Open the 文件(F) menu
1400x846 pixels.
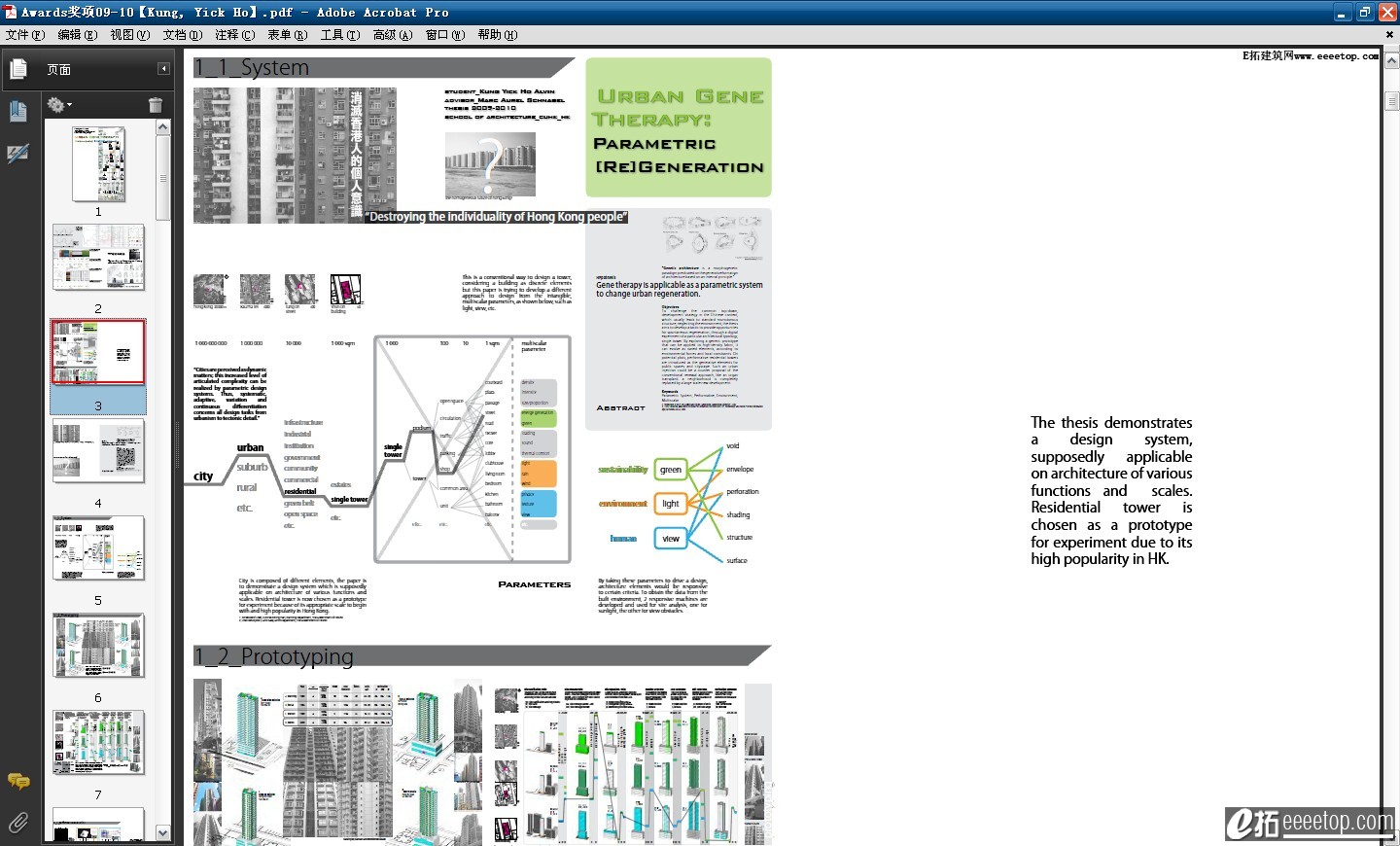click(25, 34)
